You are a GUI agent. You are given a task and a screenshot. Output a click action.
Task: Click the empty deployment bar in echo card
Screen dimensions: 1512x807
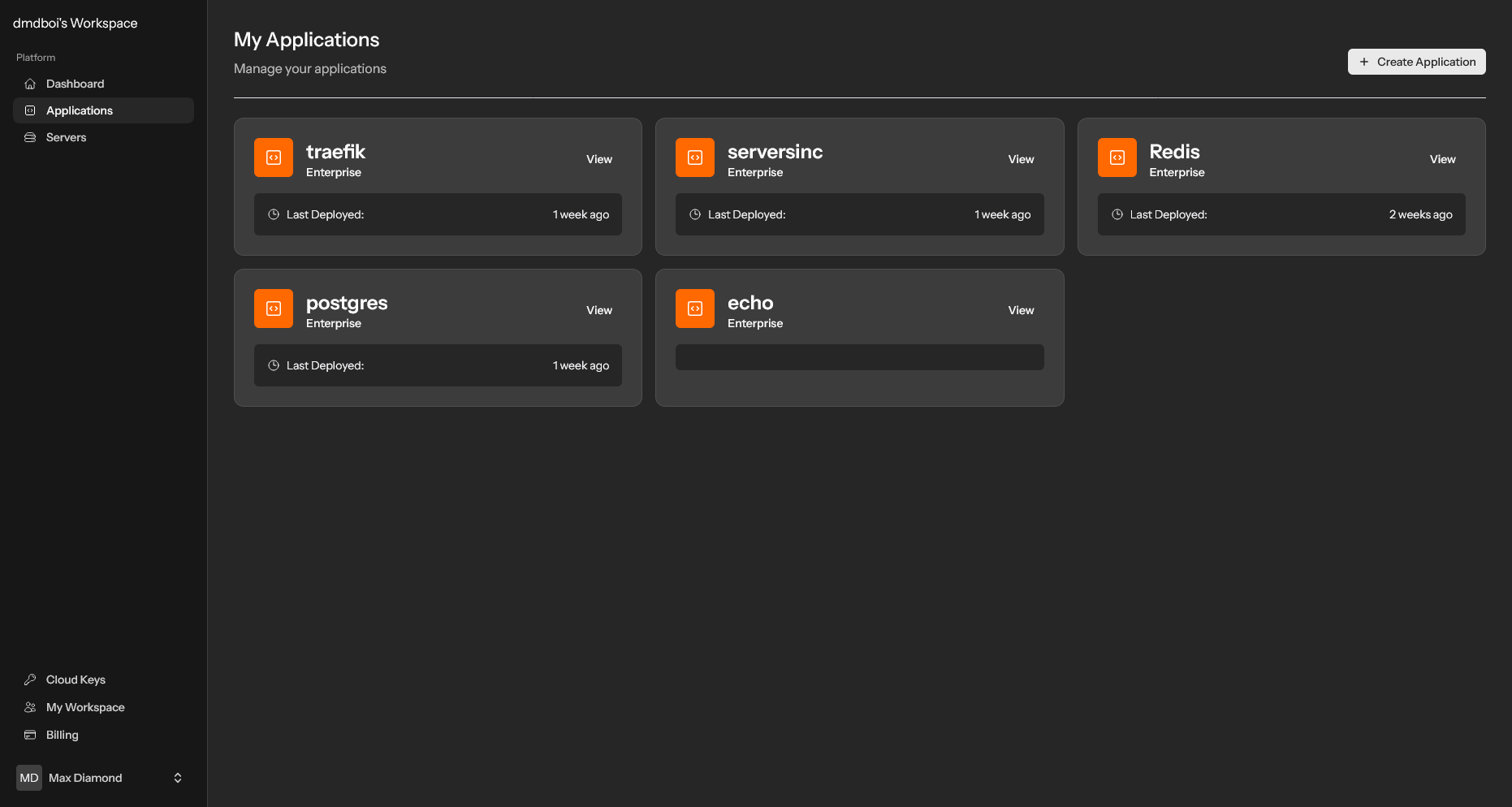click(859, 357)
